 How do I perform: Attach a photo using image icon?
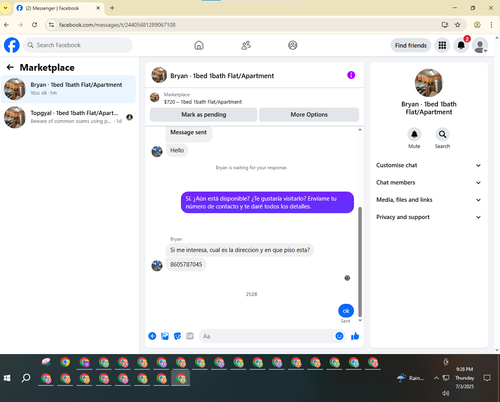(165, 336)
